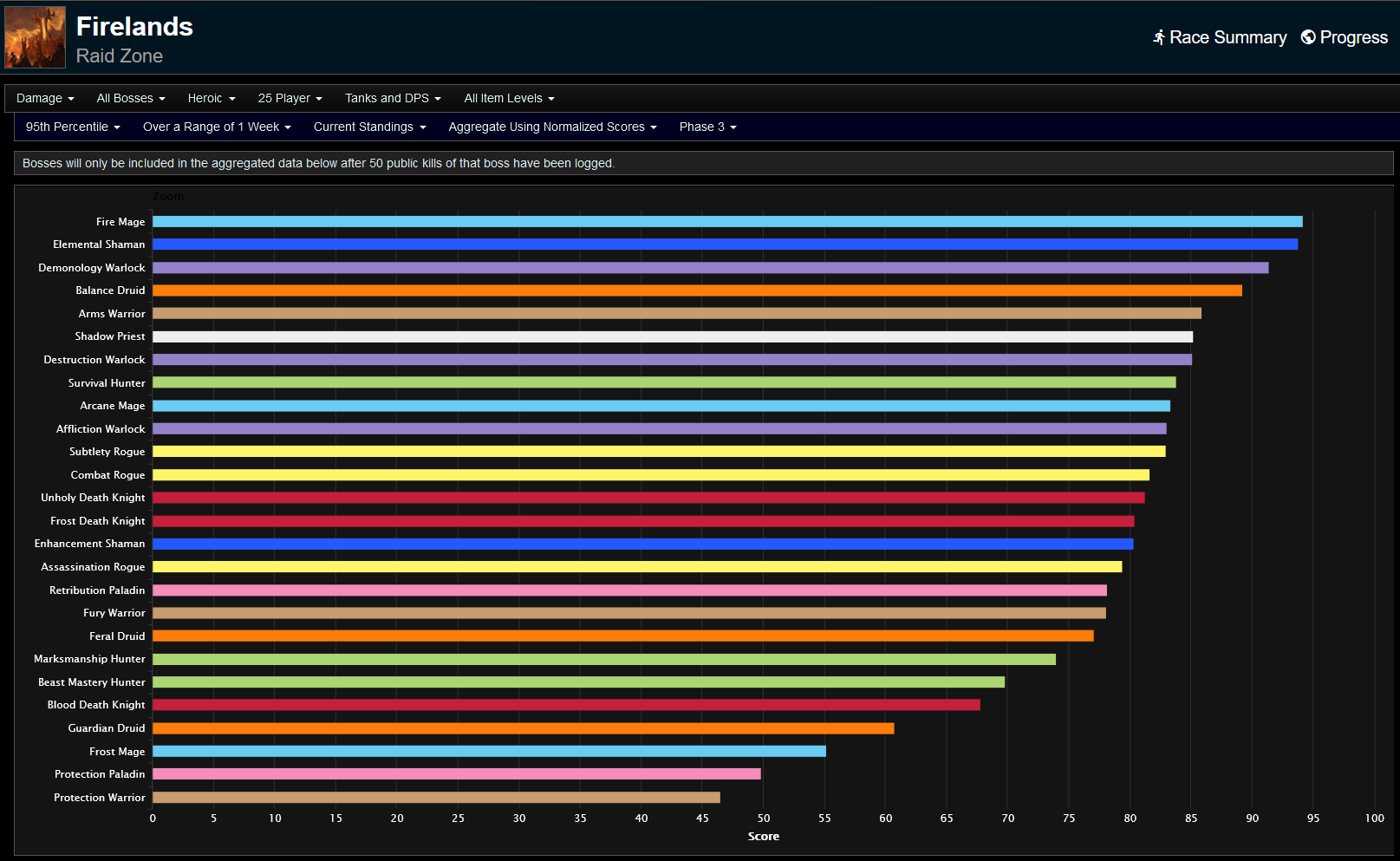Click the Progress link

[1352, 37]
